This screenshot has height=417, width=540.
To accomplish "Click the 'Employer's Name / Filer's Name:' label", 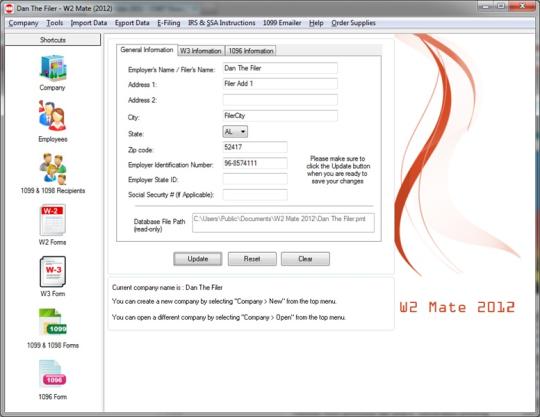I will click(171, 70).
